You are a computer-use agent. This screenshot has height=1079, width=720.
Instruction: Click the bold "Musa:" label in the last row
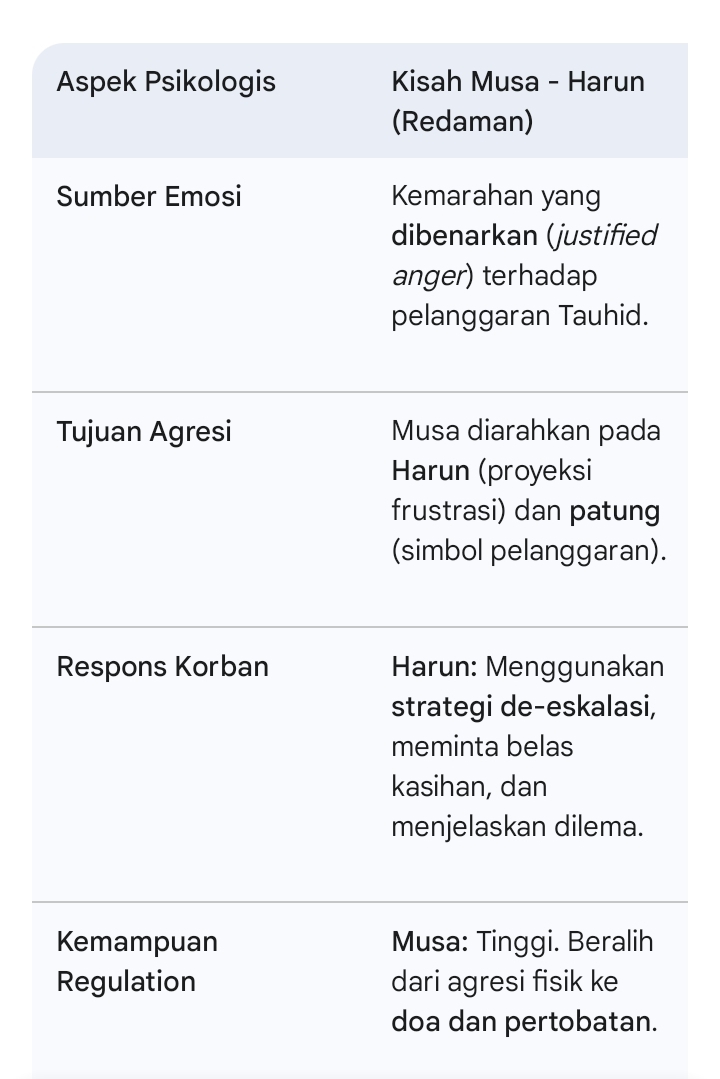(x=429, y=941)
